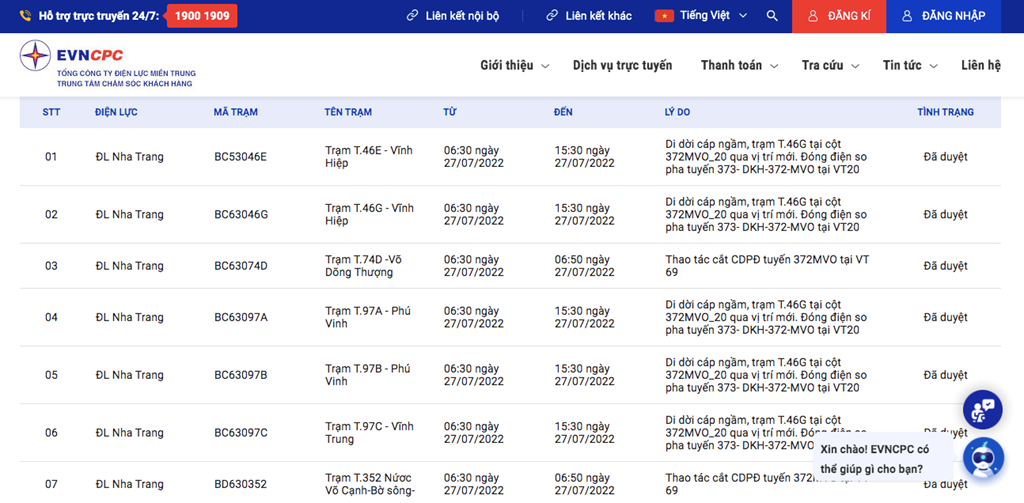
Task: Click the ĐĂNG KÍ register button
Action: (x=839, y=16)
